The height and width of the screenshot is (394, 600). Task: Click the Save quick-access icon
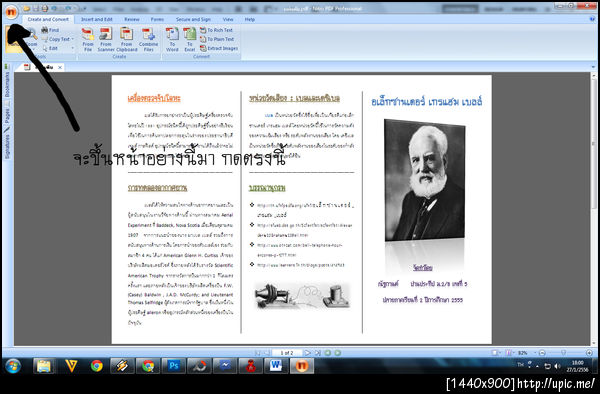(35, 8)
